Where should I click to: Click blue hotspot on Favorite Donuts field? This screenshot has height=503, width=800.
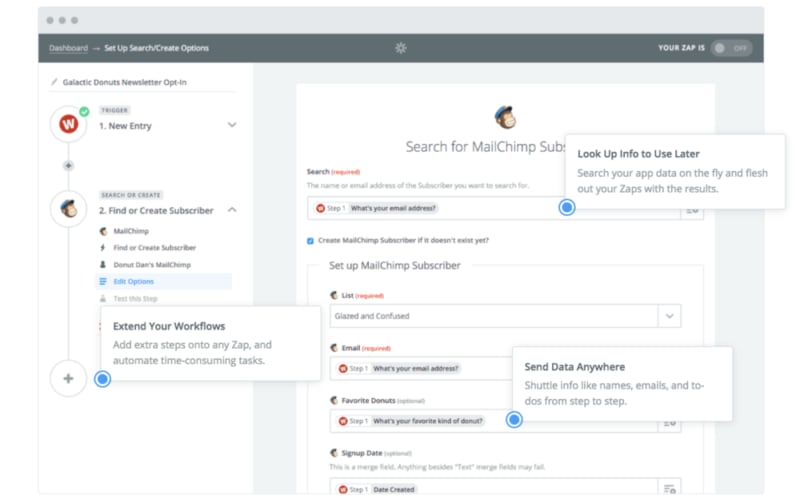pyautogui.click(x=514, y=420)
